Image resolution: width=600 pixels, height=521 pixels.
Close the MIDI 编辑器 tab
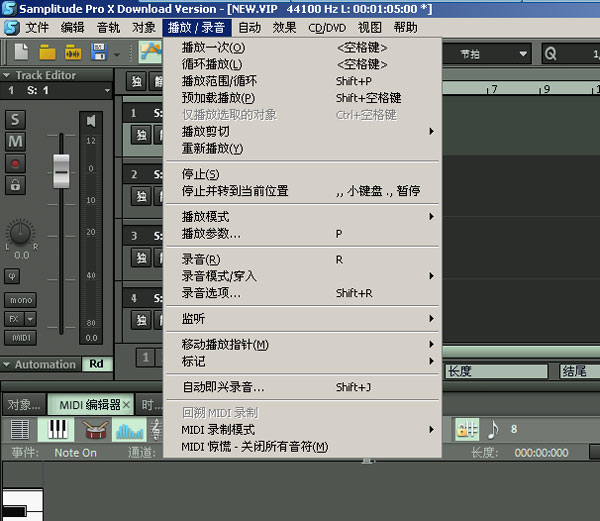pyautogui.click(x=127, y=405)
